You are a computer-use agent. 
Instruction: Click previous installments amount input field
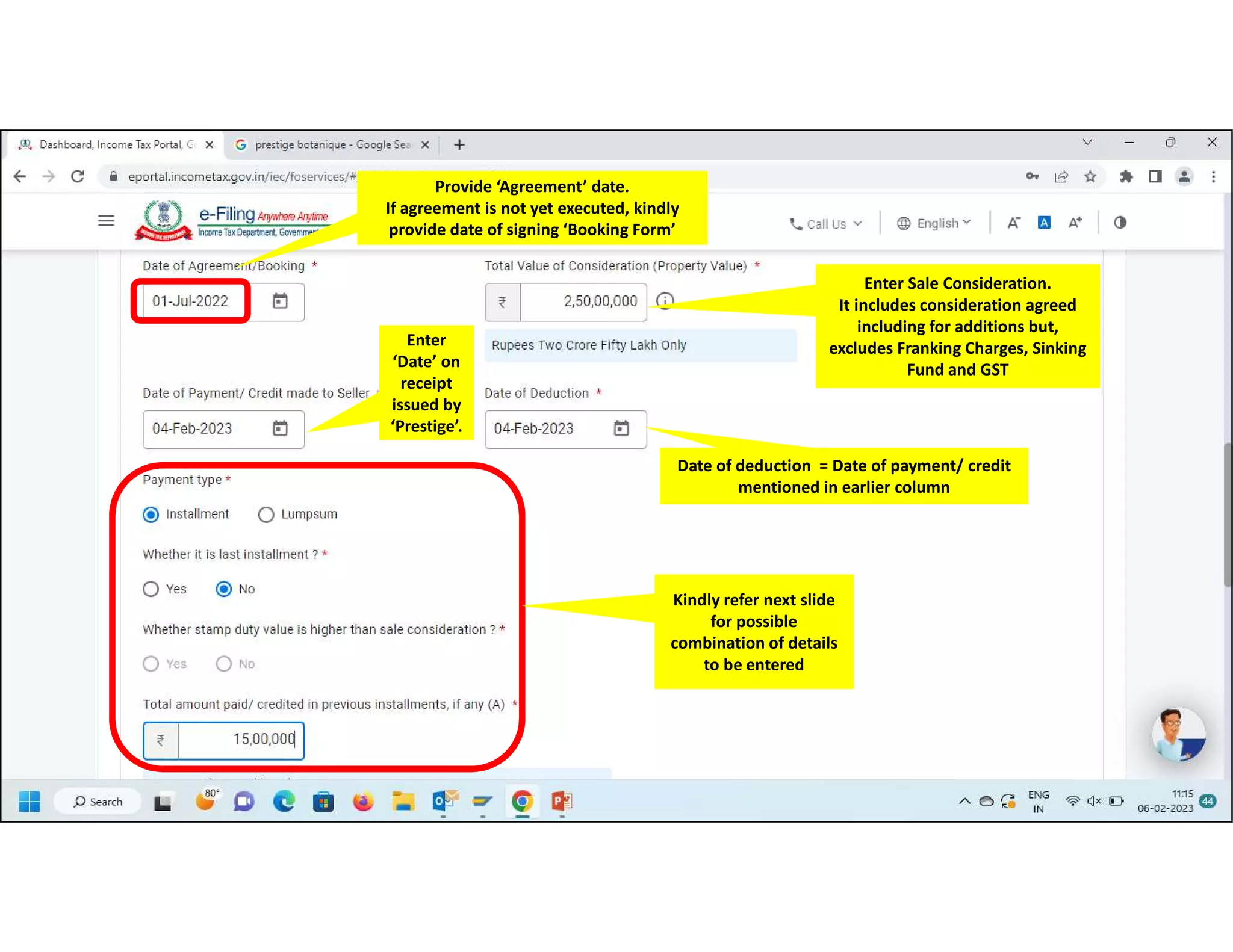point(240,740)
